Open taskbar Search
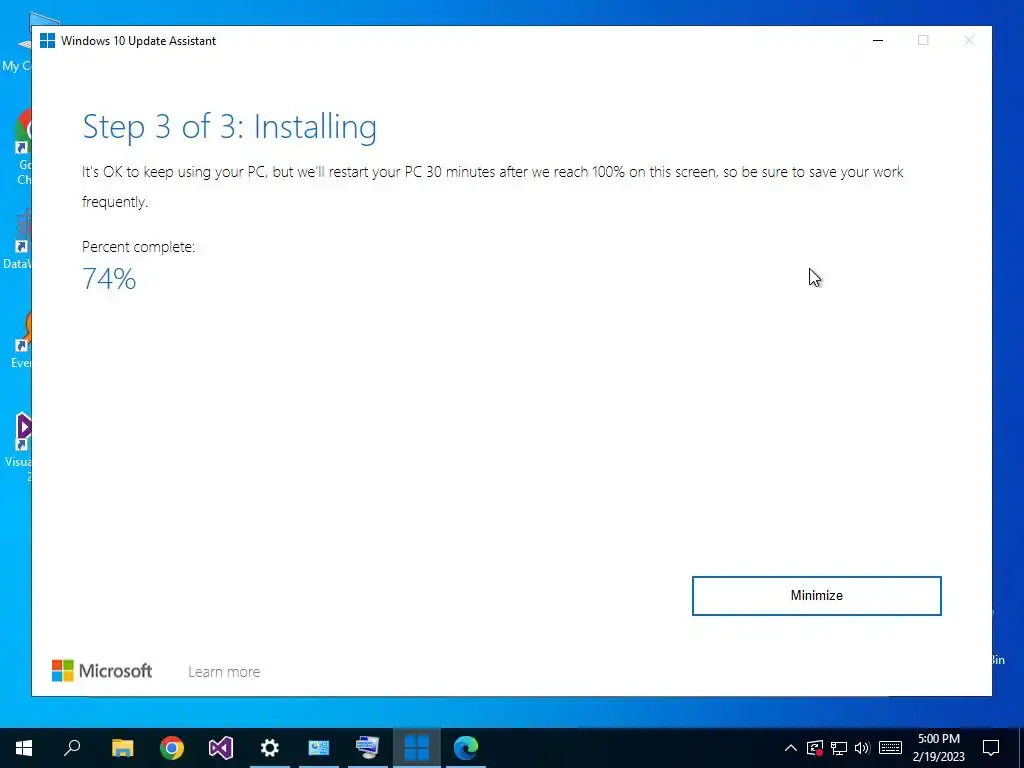Viewport: 1024px width, 768px height. point(72,748)
